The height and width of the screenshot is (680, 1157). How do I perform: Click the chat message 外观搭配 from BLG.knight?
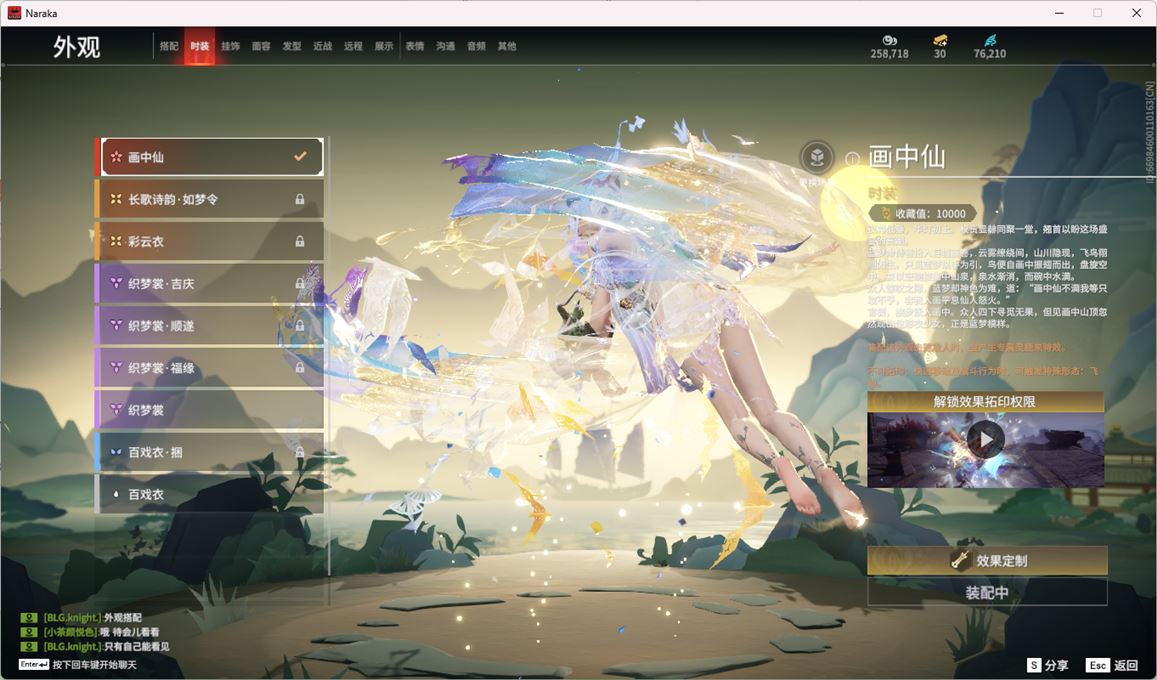click(92, 617)
